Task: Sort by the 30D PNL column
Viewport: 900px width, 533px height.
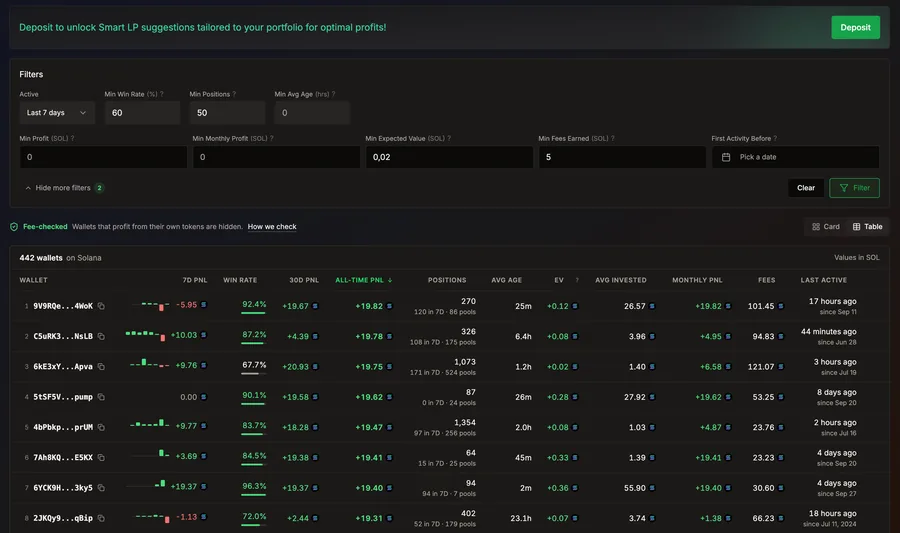Action: tap(304, 280)
